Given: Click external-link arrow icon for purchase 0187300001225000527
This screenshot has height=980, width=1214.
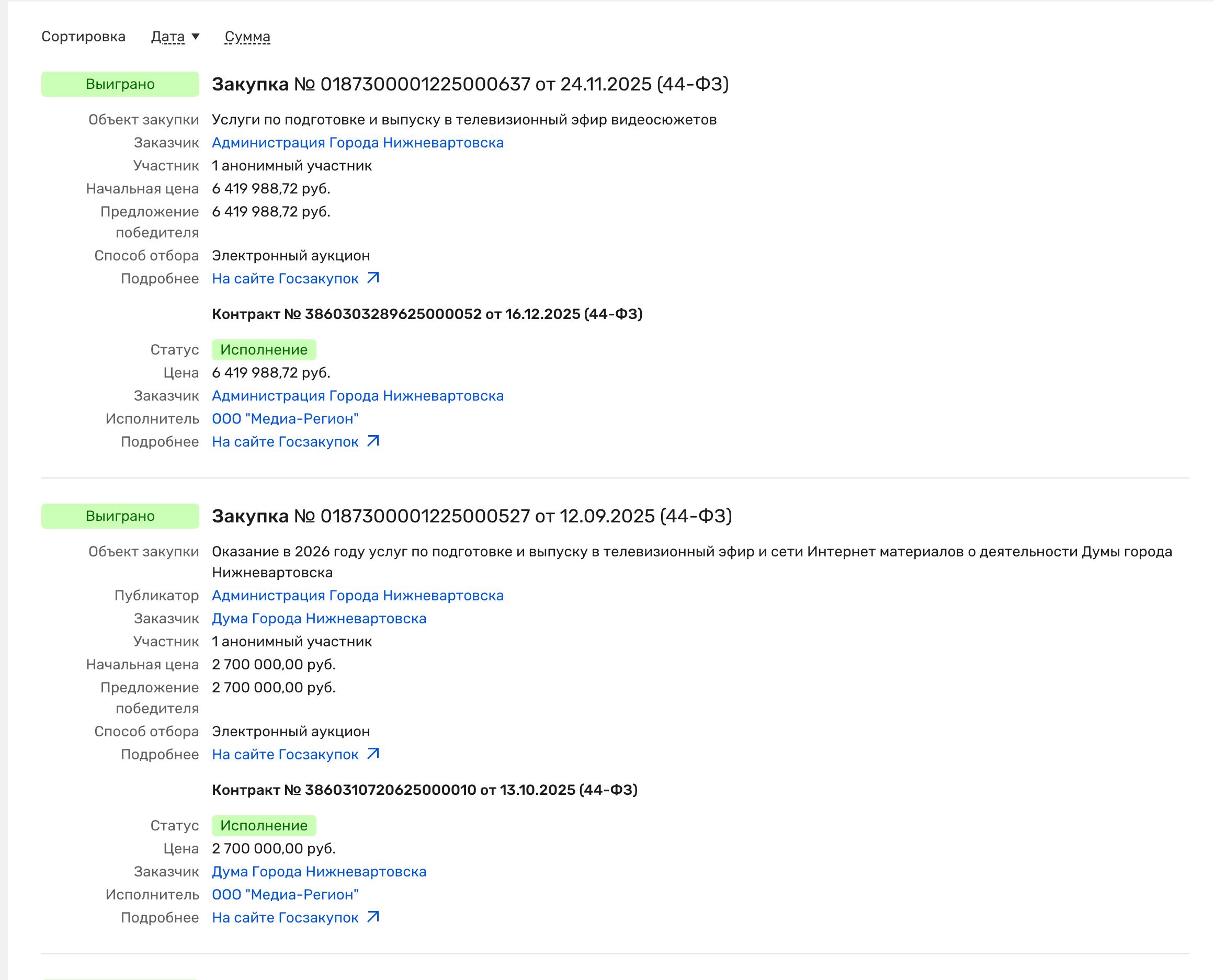Looking at the screenshot, I should click(x=372, y=754).
